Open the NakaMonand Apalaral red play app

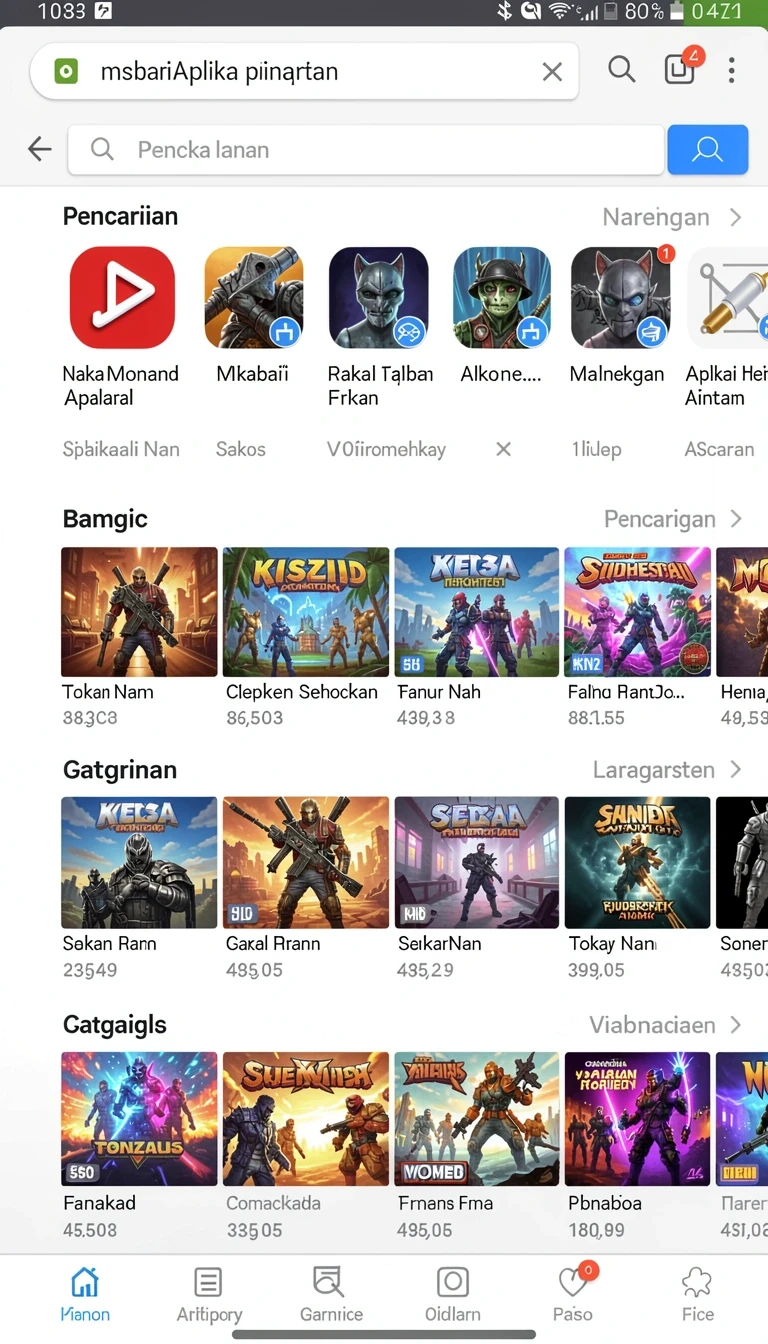pos(122,297)
